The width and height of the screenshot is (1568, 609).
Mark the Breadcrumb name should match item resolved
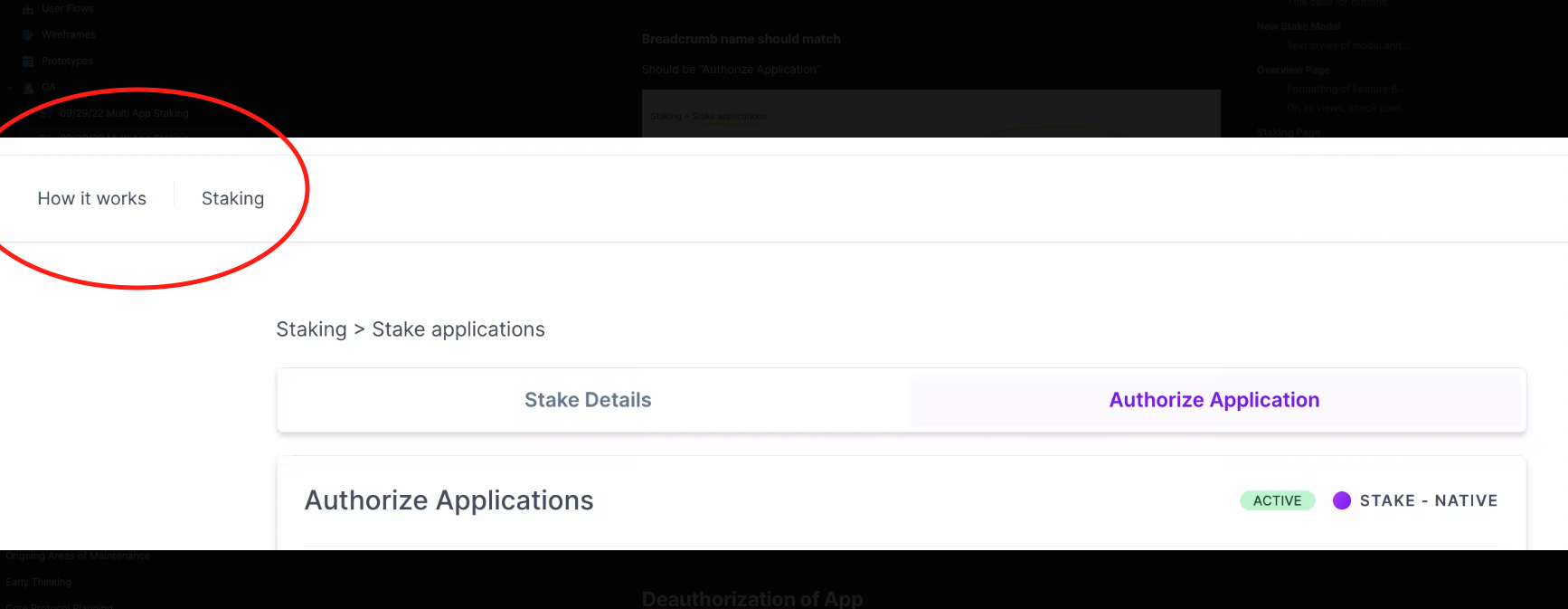741,39
